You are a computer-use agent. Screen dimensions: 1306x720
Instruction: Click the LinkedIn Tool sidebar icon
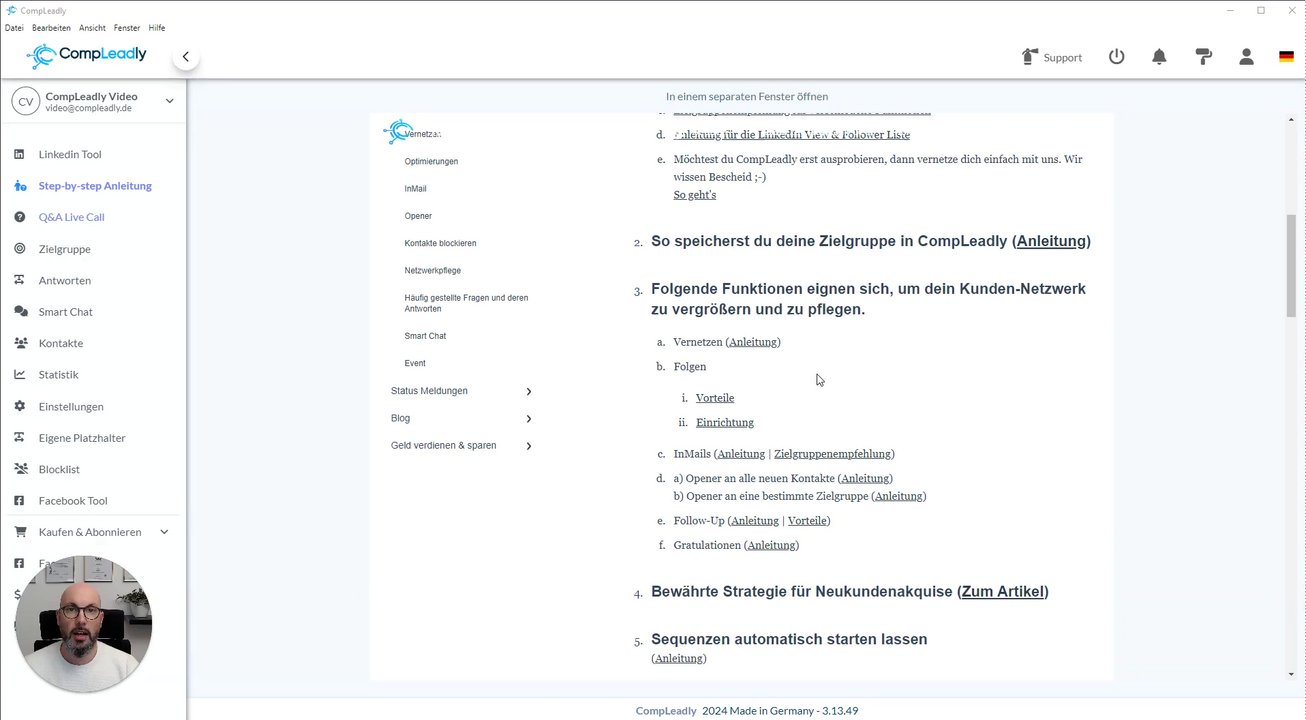[x=19, y=154]
